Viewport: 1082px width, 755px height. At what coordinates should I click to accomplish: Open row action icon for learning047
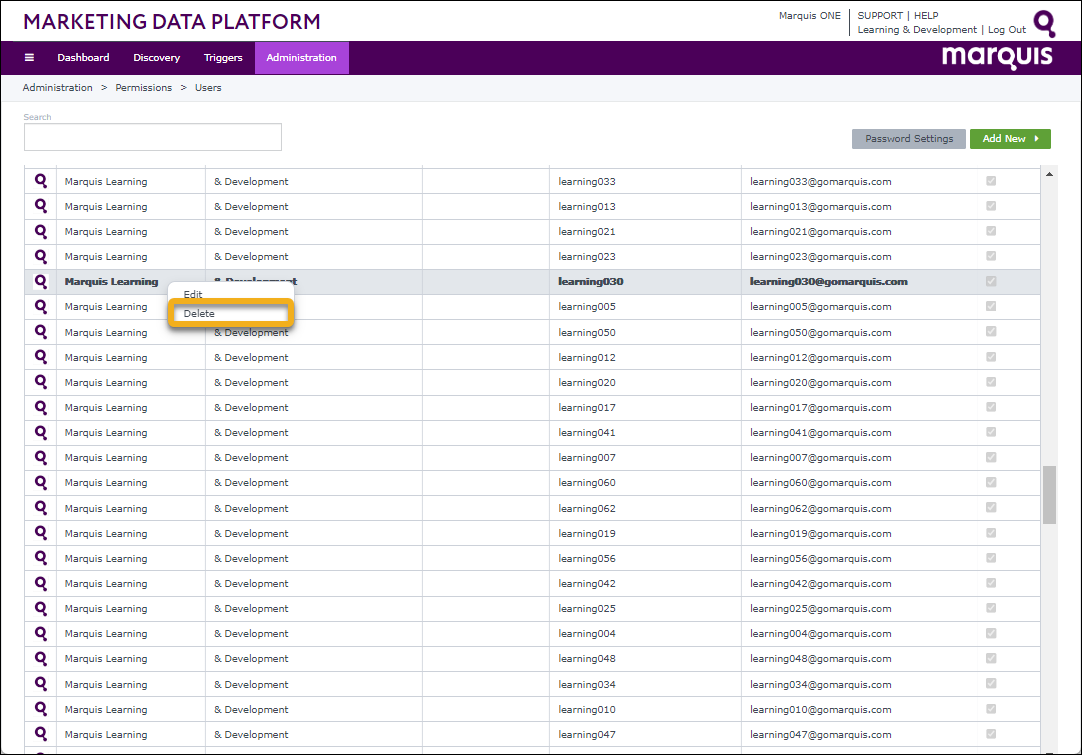pyautogui.click(x=41, y=734)
